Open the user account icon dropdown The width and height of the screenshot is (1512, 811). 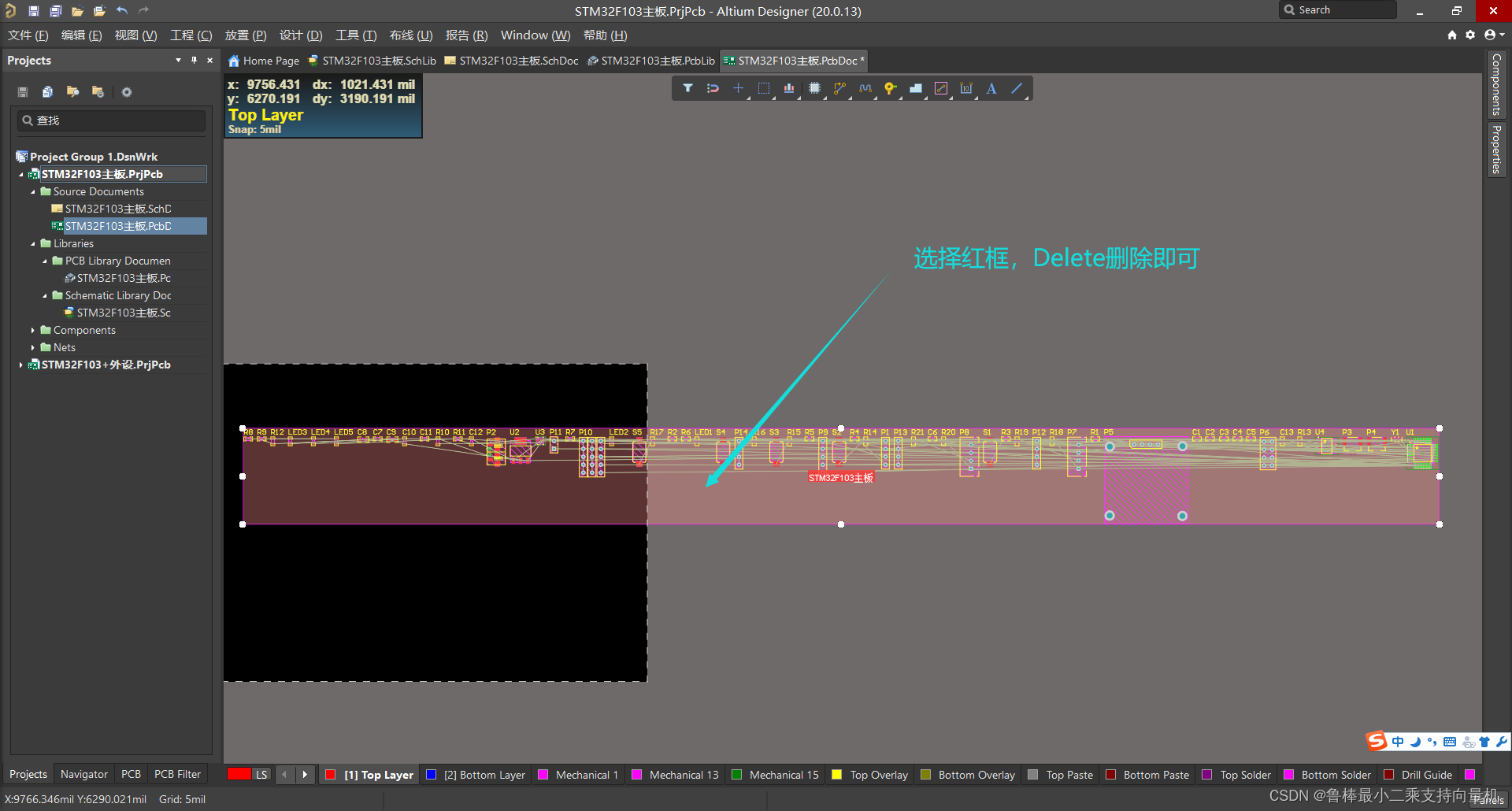coord(1494,35)
